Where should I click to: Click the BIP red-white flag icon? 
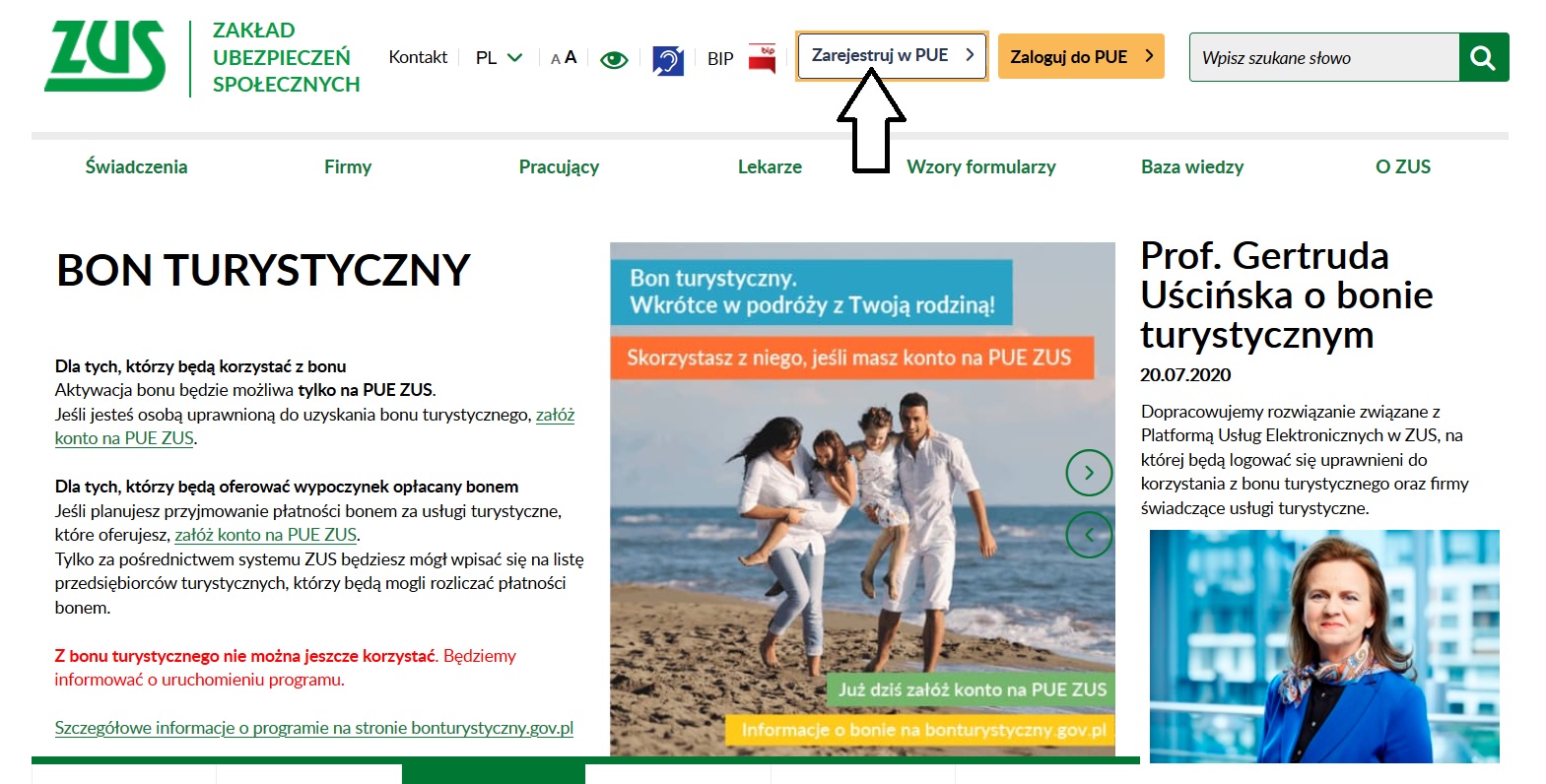(x=763, y=59)
